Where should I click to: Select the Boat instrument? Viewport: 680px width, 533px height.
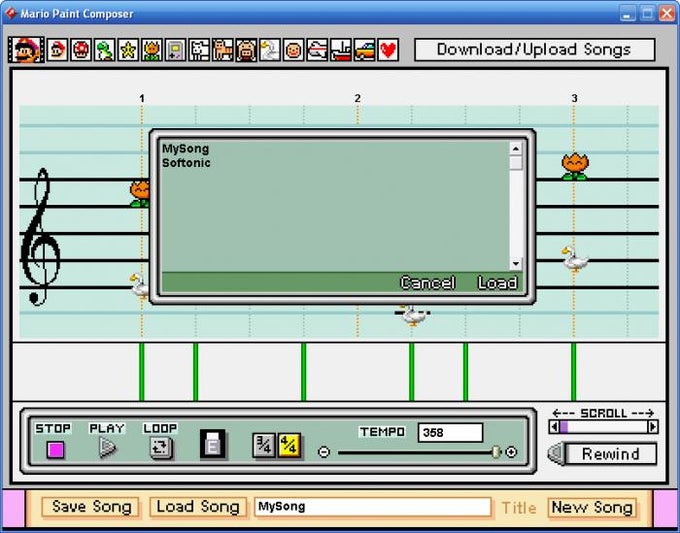click(x=341, y=50)
